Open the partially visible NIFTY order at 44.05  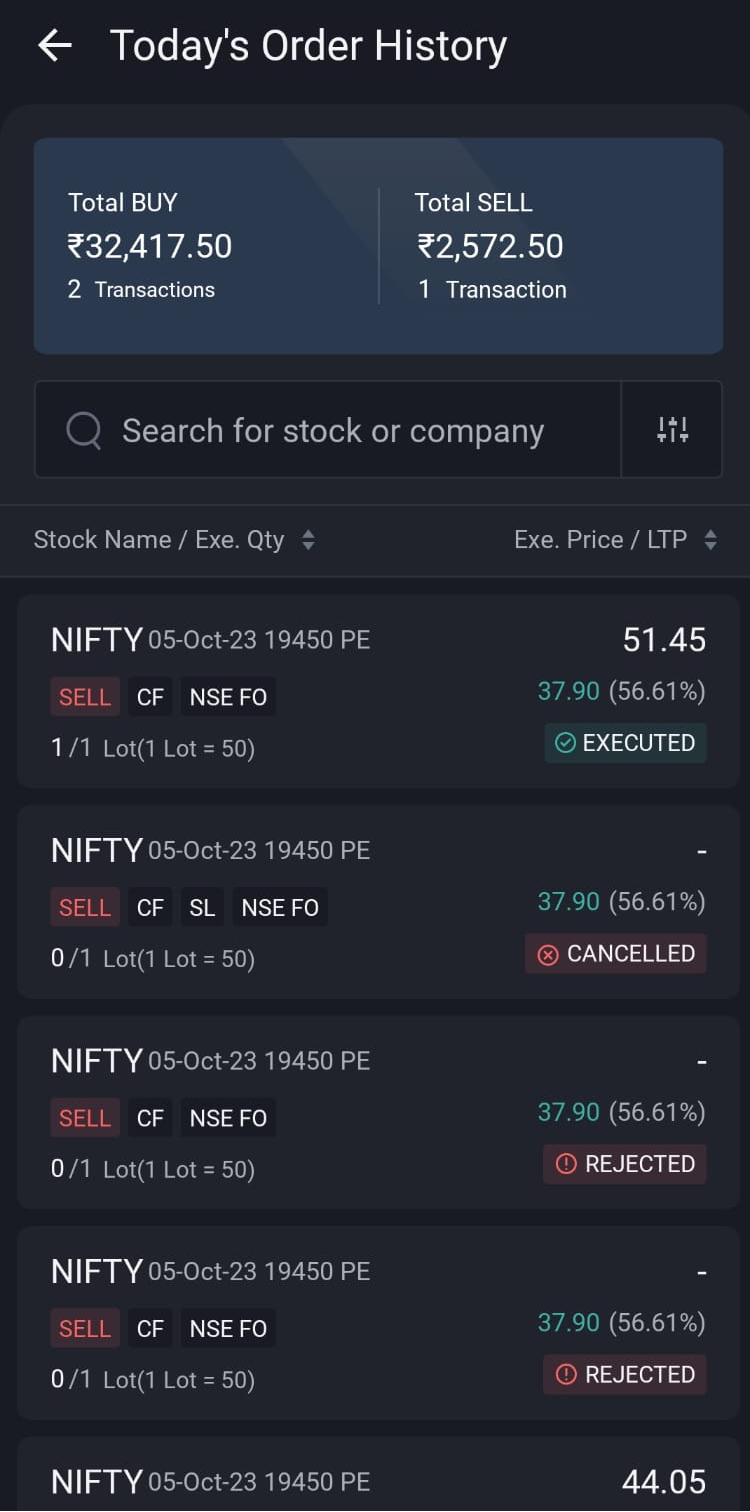pyautogui.click(x=378, y=1480)
